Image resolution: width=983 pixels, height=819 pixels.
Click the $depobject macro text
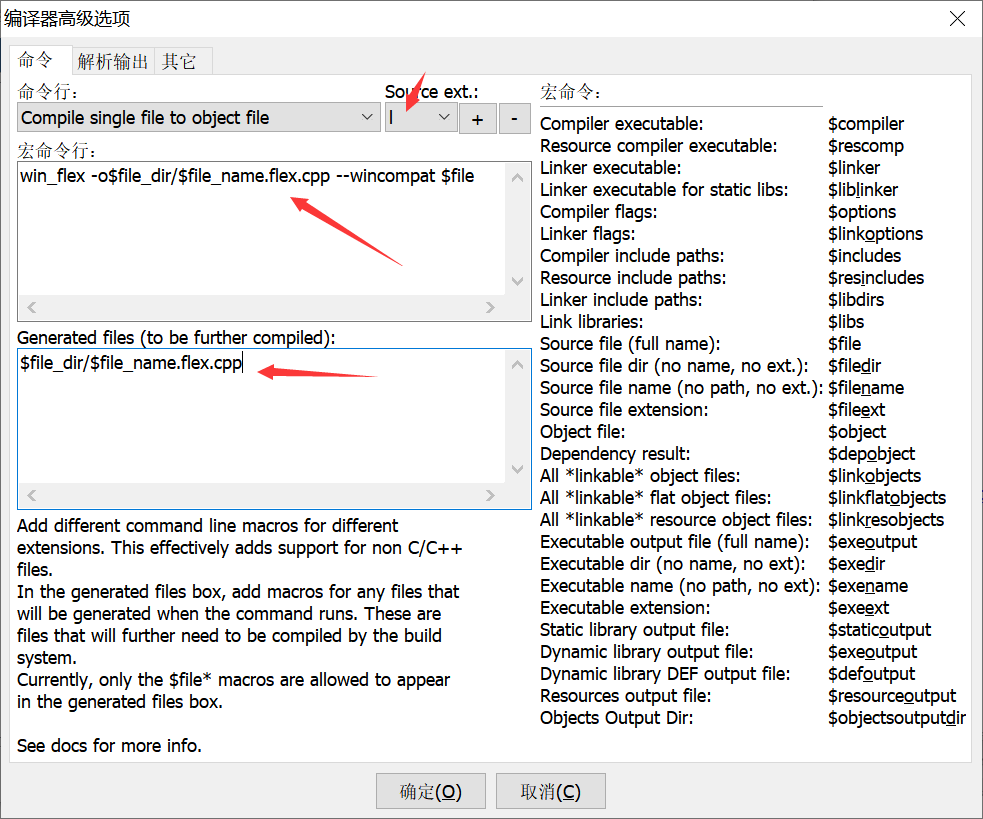[x=871, y=454]
